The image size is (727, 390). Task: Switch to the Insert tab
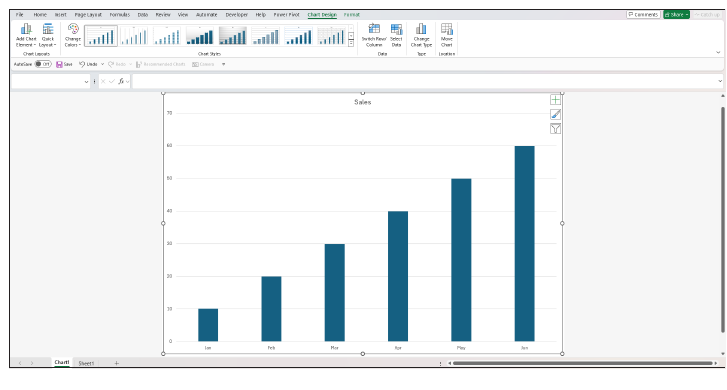pyautogui.click(x=61, y=15)
